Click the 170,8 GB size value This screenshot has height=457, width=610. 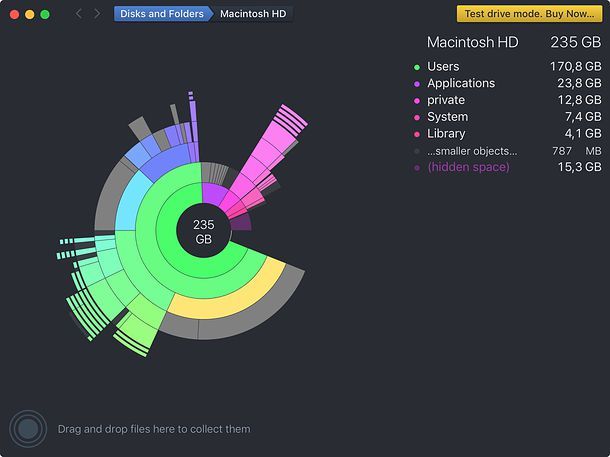point(575,67)
